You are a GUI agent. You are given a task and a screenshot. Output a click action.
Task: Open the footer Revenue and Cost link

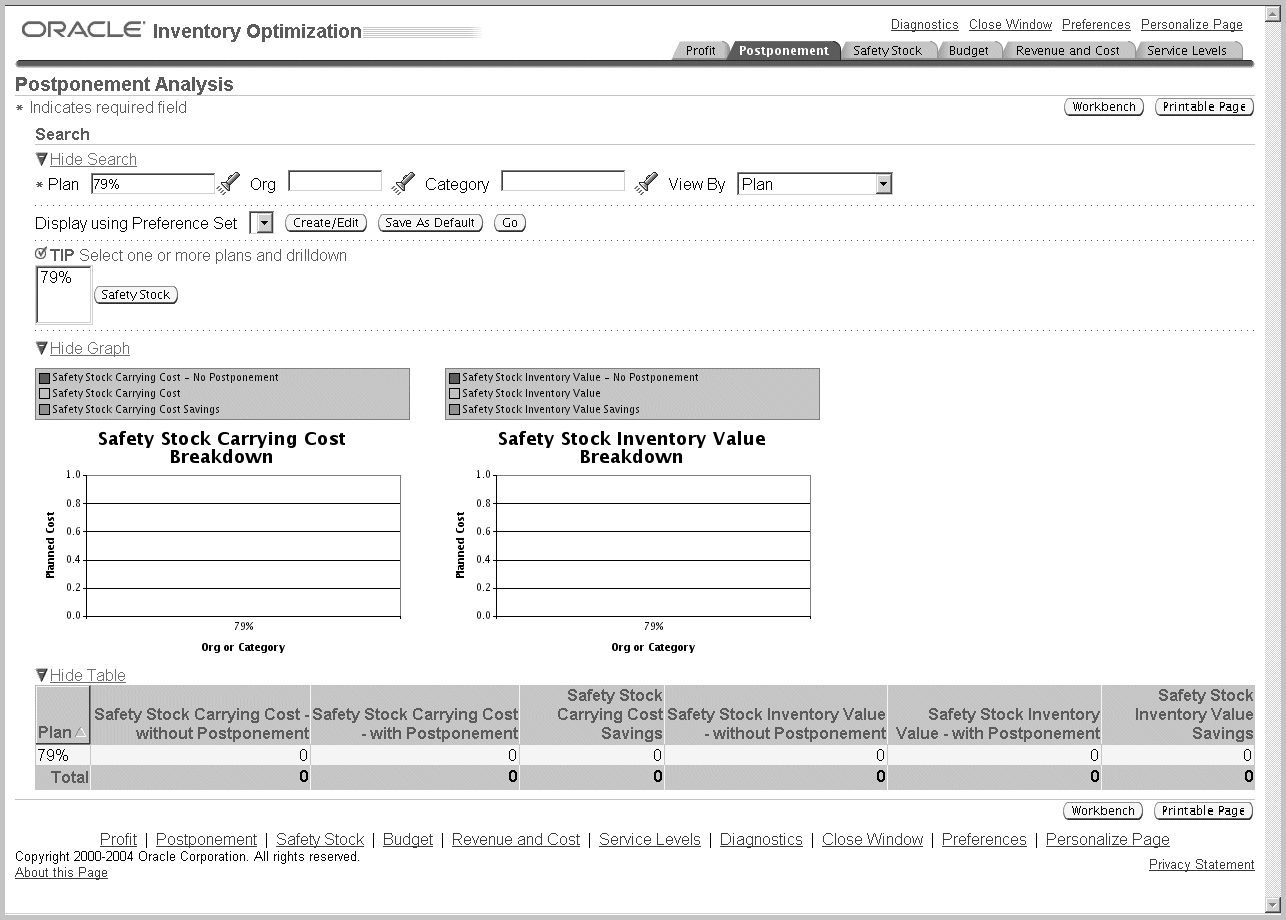point(516,839)
